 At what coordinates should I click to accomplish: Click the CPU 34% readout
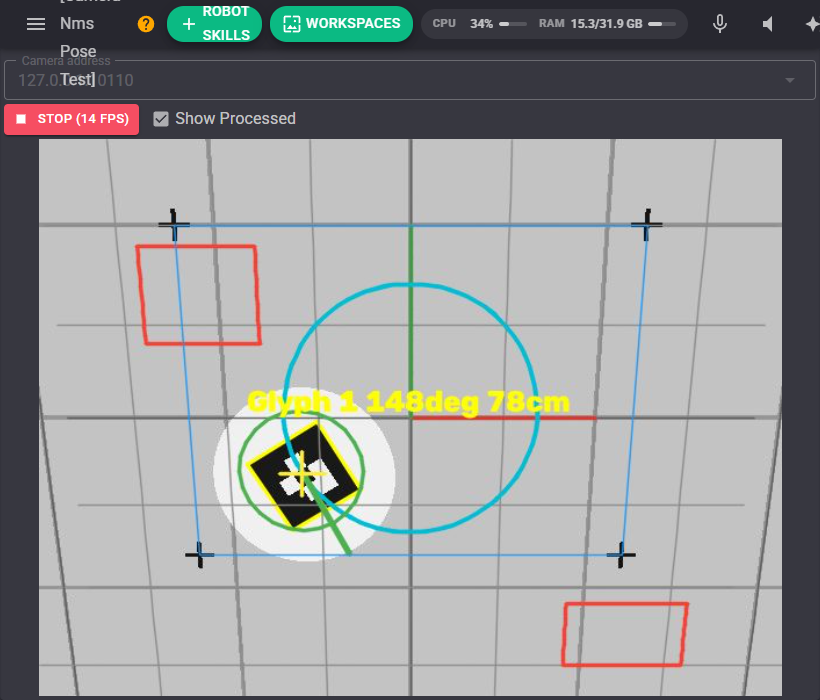pyautogui.click(x=462, y=24)
